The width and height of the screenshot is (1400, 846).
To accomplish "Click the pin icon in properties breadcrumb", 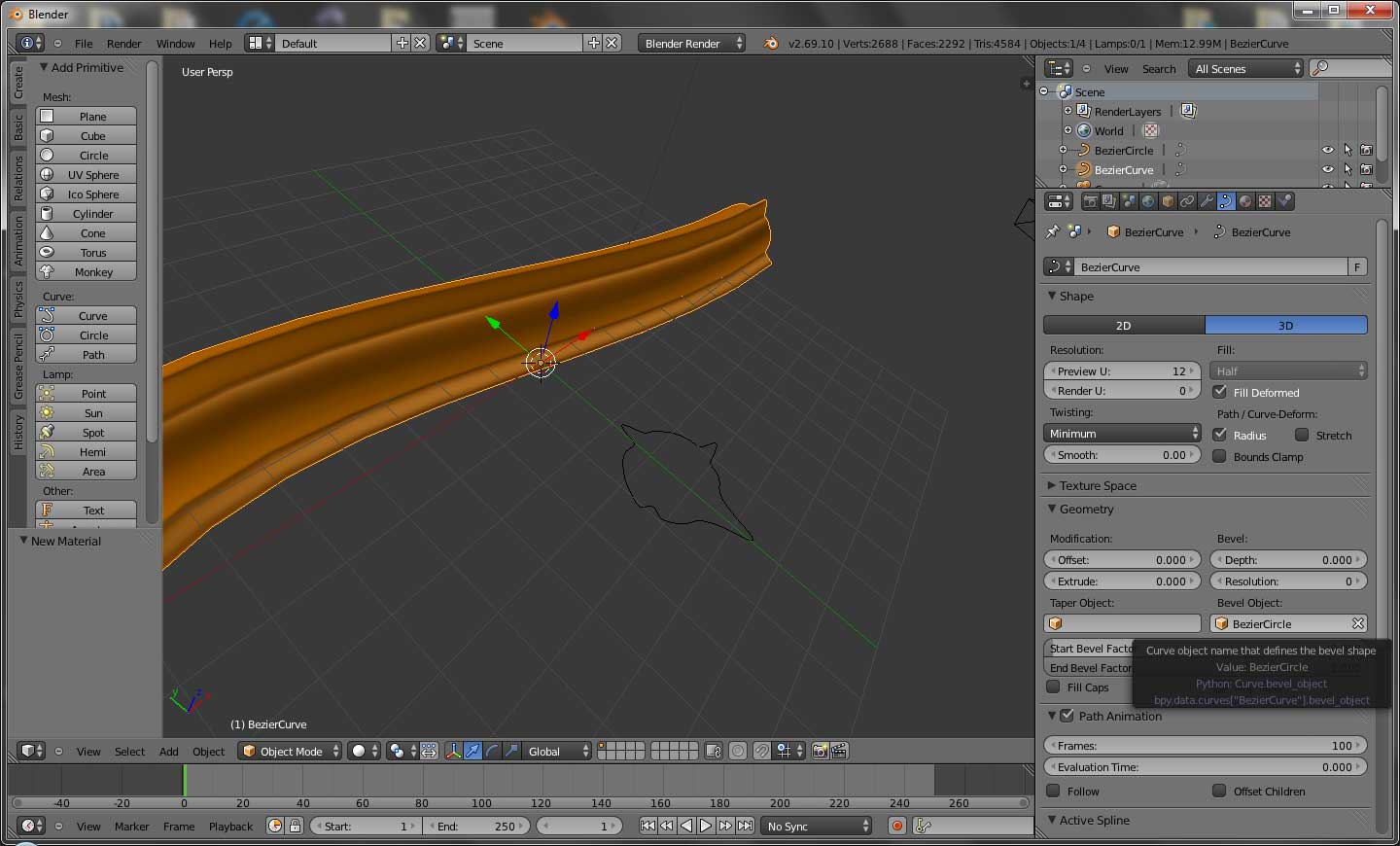I will [x=1052, y=231].
